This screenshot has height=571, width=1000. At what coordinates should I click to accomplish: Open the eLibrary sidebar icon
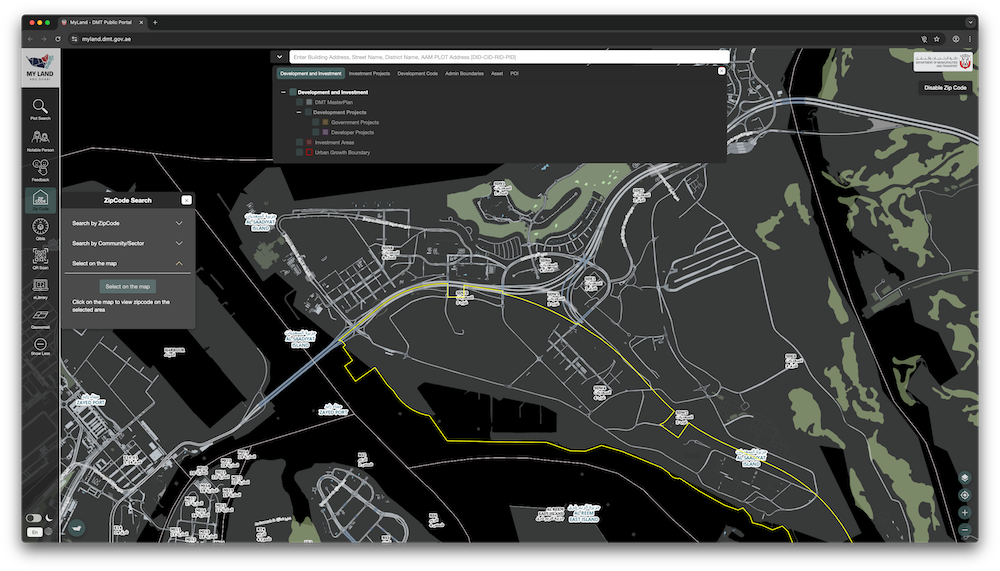tap(40, 287)
